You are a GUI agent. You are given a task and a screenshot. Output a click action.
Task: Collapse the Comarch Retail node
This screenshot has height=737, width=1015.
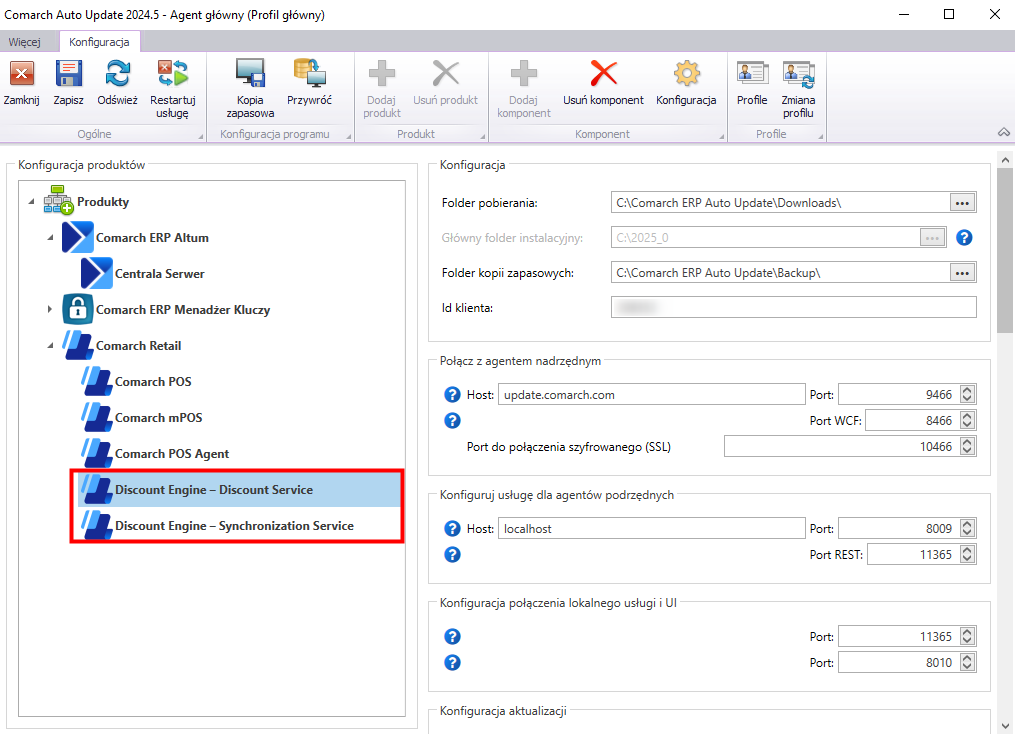[x=50, y=346]
